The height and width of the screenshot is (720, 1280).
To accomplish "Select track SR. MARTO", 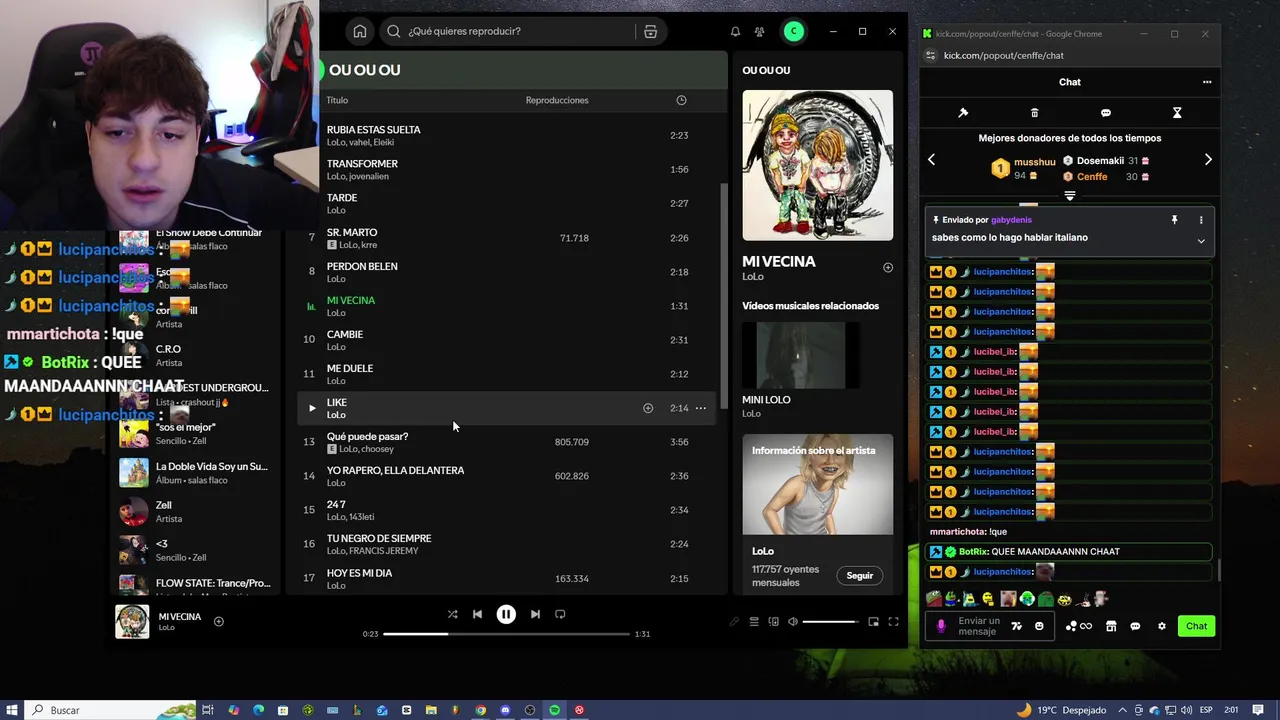I will click(507, 238).
